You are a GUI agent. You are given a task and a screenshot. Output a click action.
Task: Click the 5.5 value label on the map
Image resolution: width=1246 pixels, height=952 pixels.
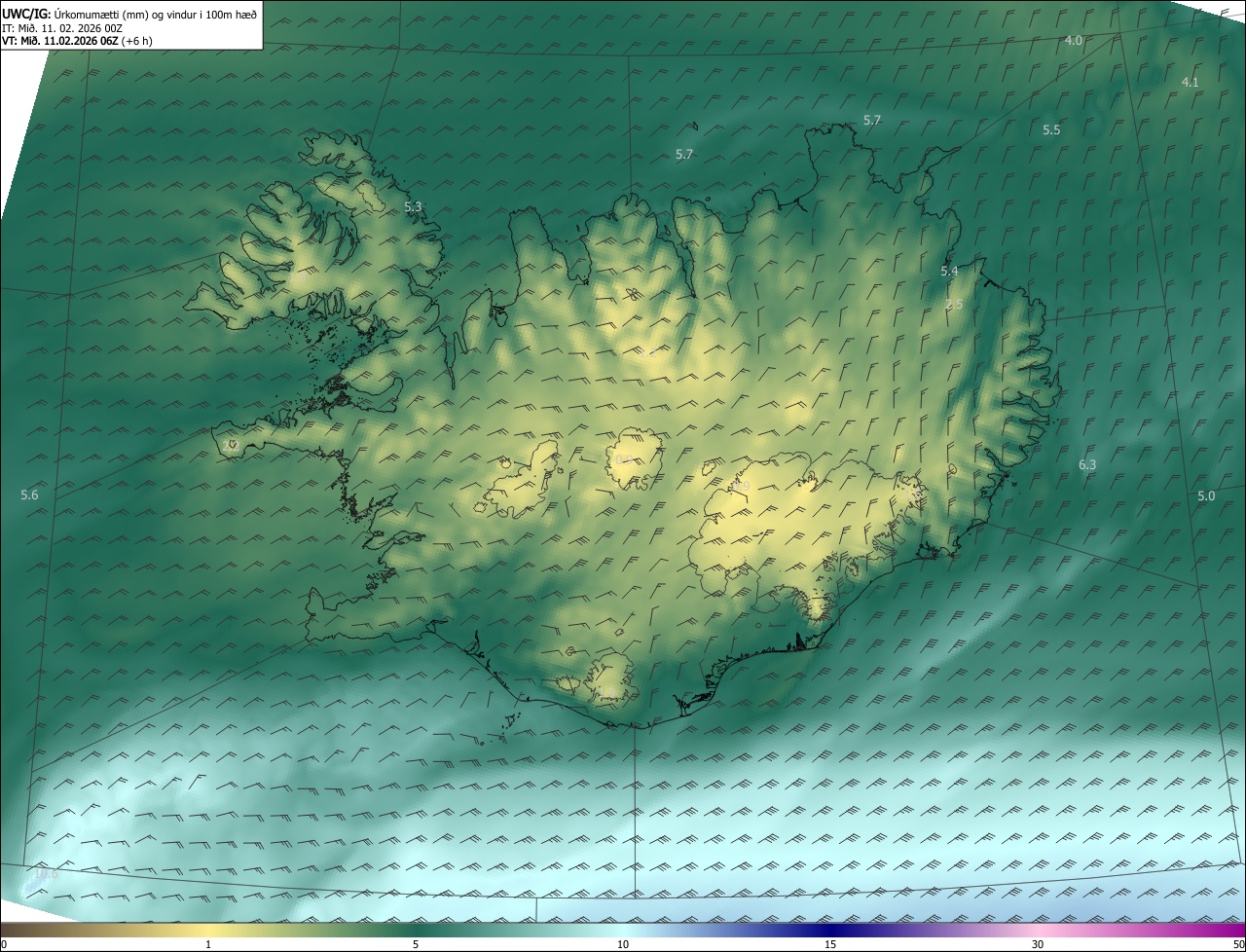(1051, 129)
